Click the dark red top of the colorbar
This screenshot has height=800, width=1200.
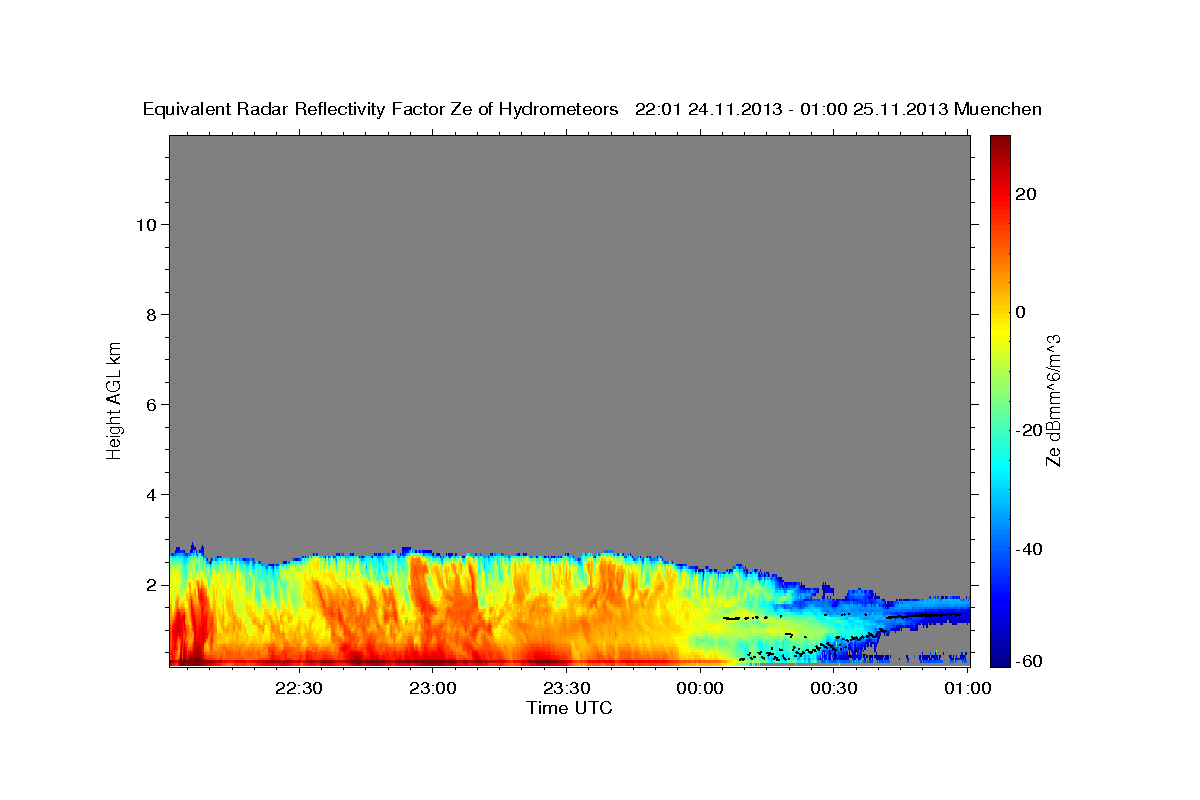tap(999, 143)
